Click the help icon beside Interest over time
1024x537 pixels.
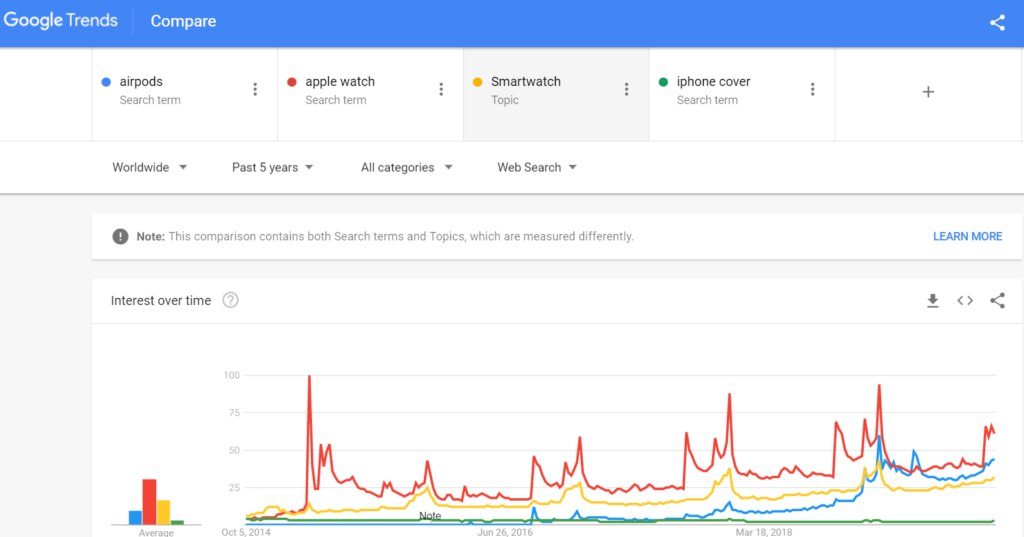(231, 301)
